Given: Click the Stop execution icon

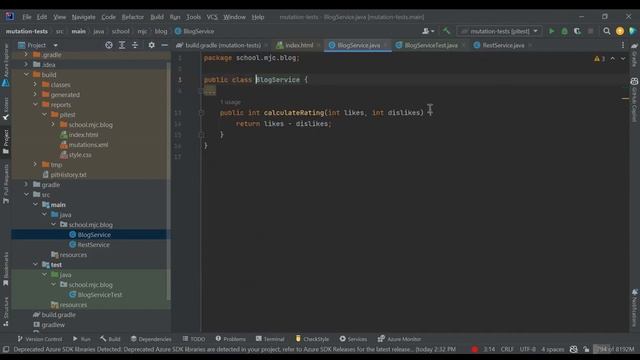Looking at the screenshot, I should (590, 31).
